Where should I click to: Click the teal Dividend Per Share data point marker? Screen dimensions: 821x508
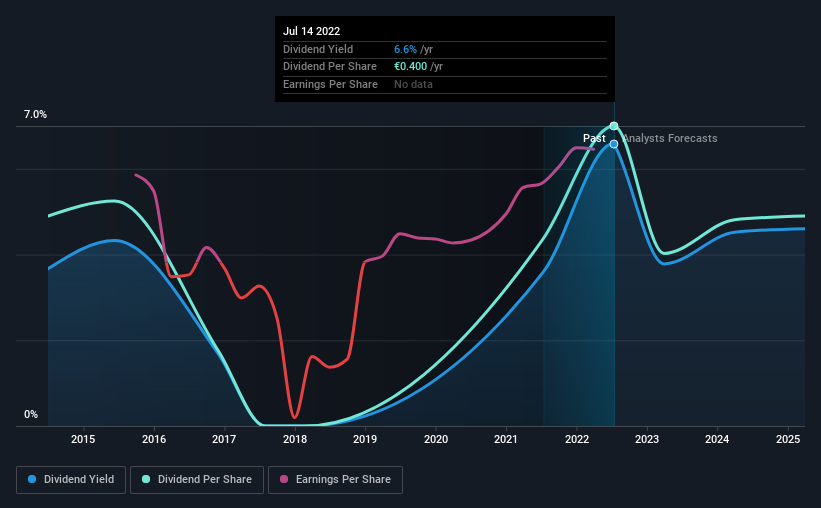[x=614, y=126]
